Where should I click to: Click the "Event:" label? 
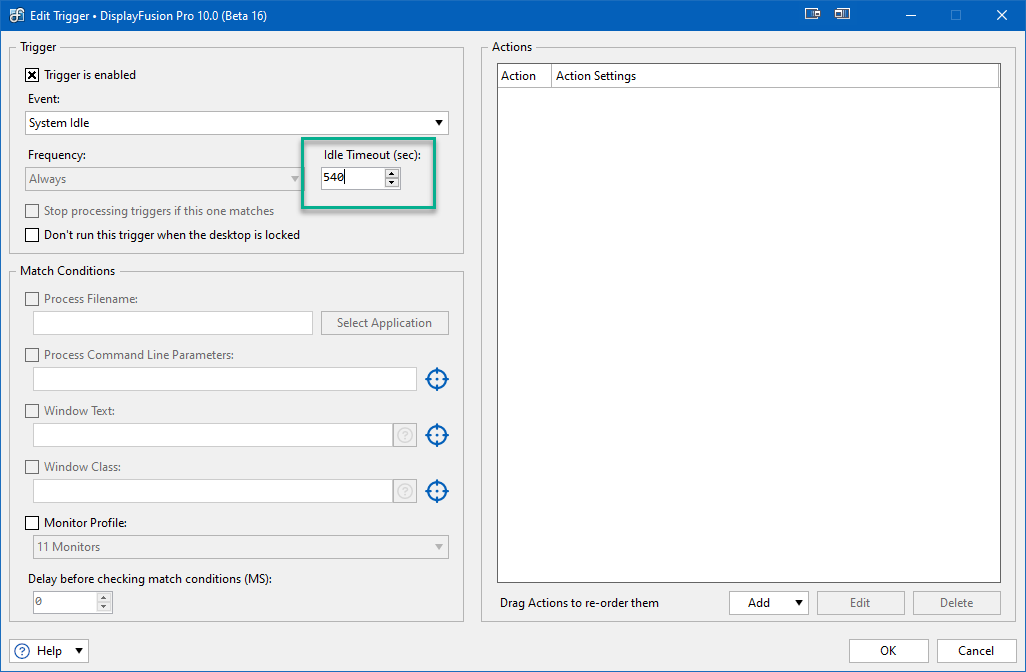pyautogui.click(x=44, y=99)
